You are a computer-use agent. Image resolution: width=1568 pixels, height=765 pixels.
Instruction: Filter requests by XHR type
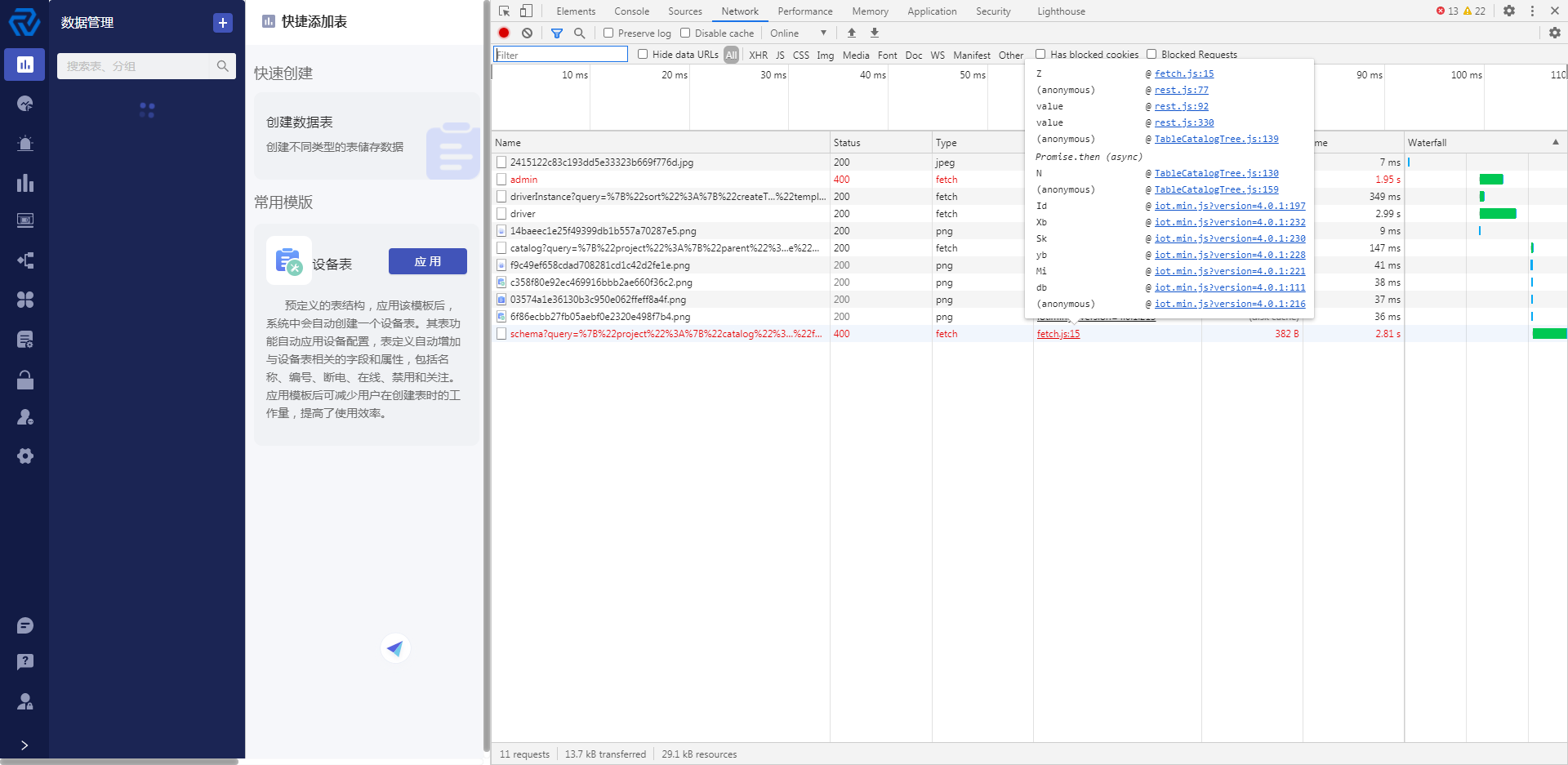click(x=758, y=55)
